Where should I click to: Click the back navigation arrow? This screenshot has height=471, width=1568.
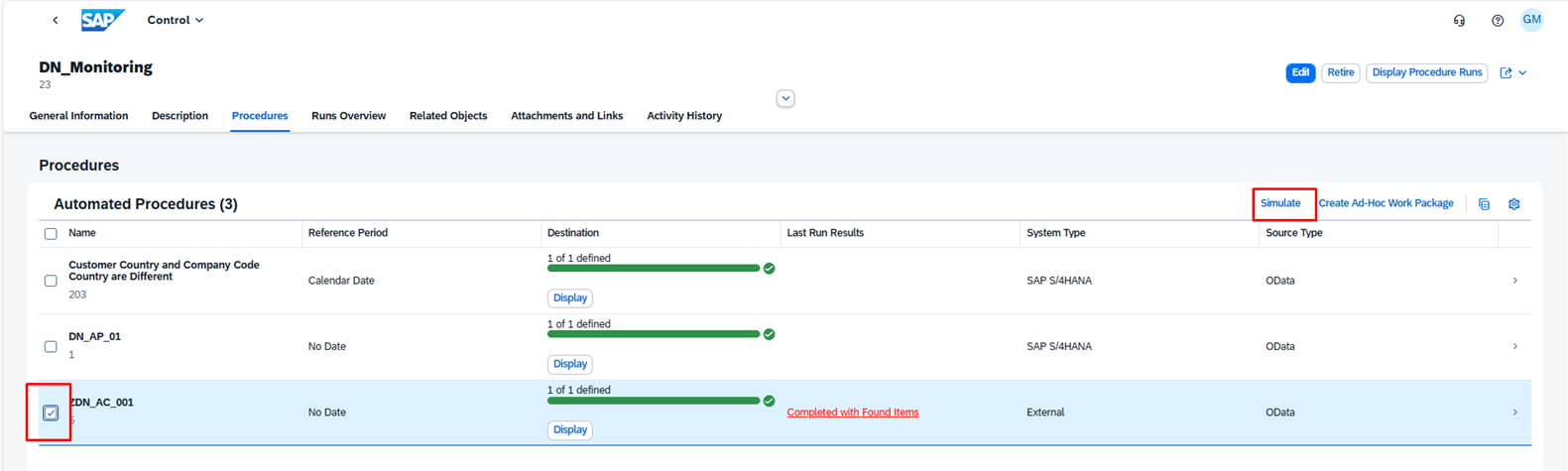56,20
